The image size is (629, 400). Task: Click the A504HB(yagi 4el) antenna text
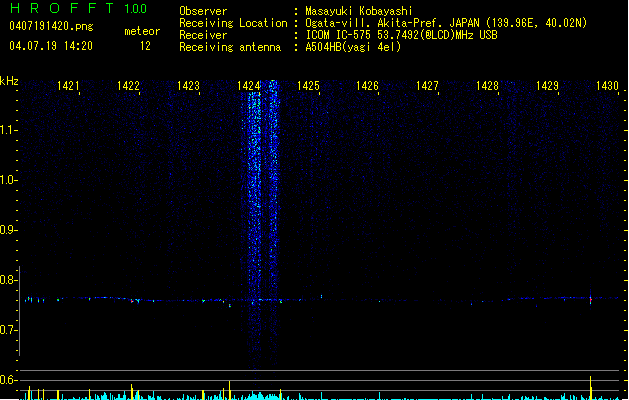pos(353,47)
